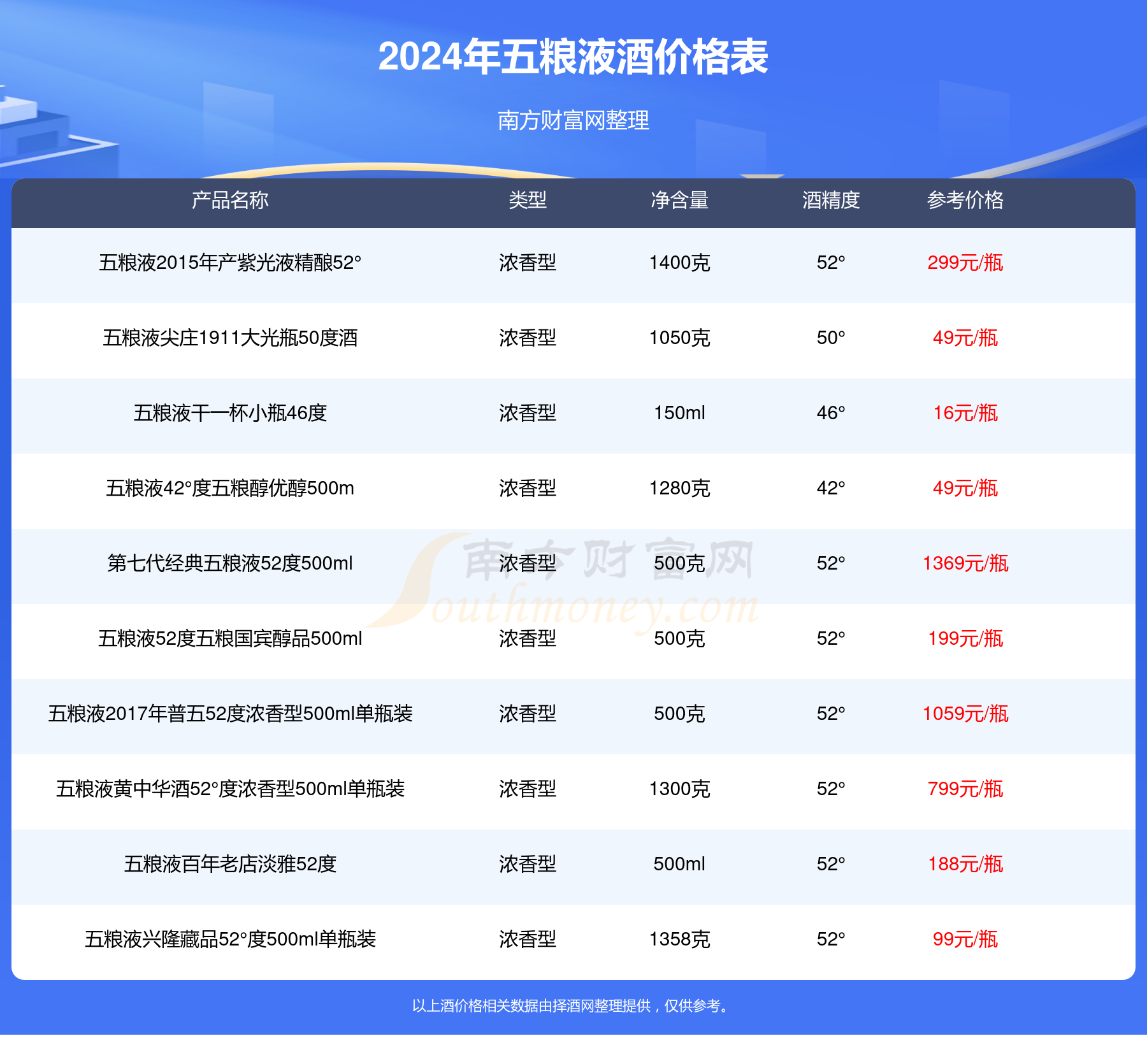Click the 16元/瓶 price

965,413
